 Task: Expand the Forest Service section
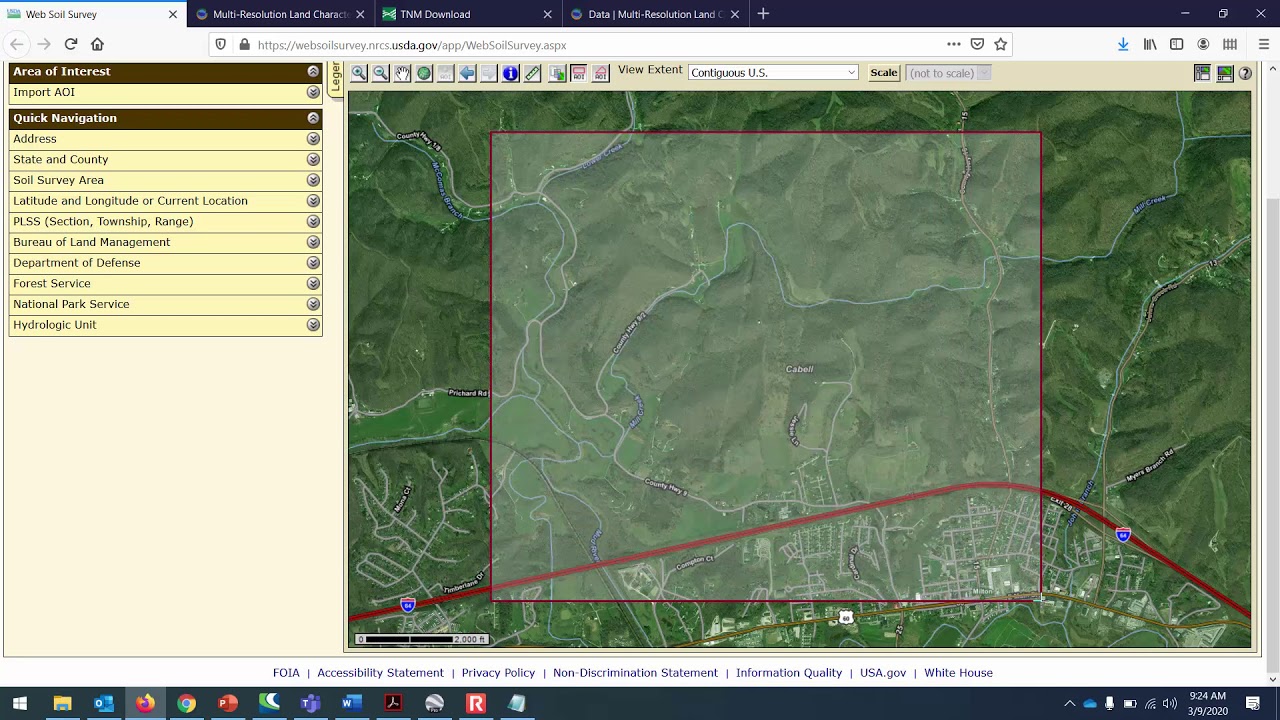click(x=313, y=284)
